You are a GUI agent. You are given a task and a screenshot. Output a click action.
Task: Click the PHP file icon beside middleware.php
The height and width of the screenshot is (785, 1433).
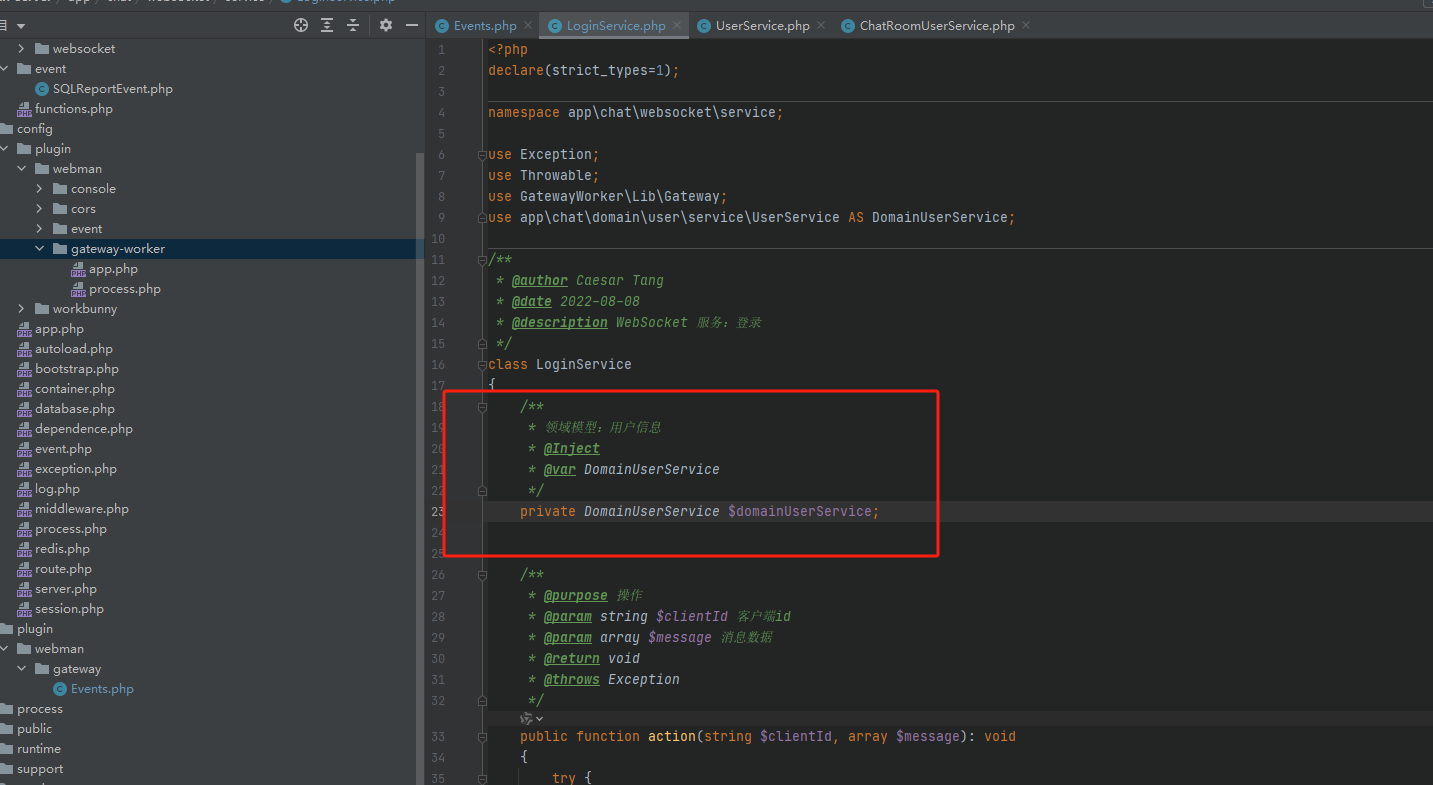[24, 509]
